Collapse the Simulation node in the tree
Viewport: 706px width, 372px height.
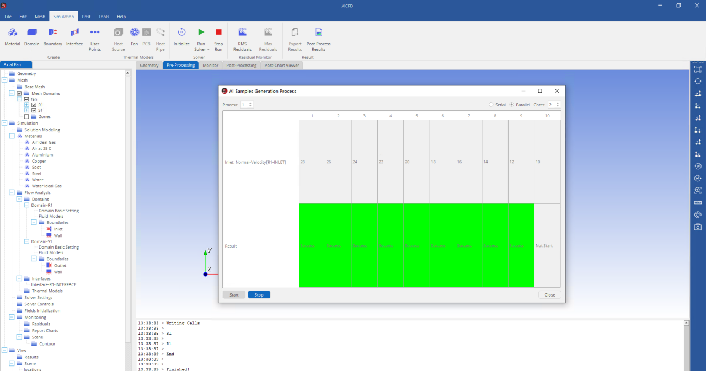[5, 123]
